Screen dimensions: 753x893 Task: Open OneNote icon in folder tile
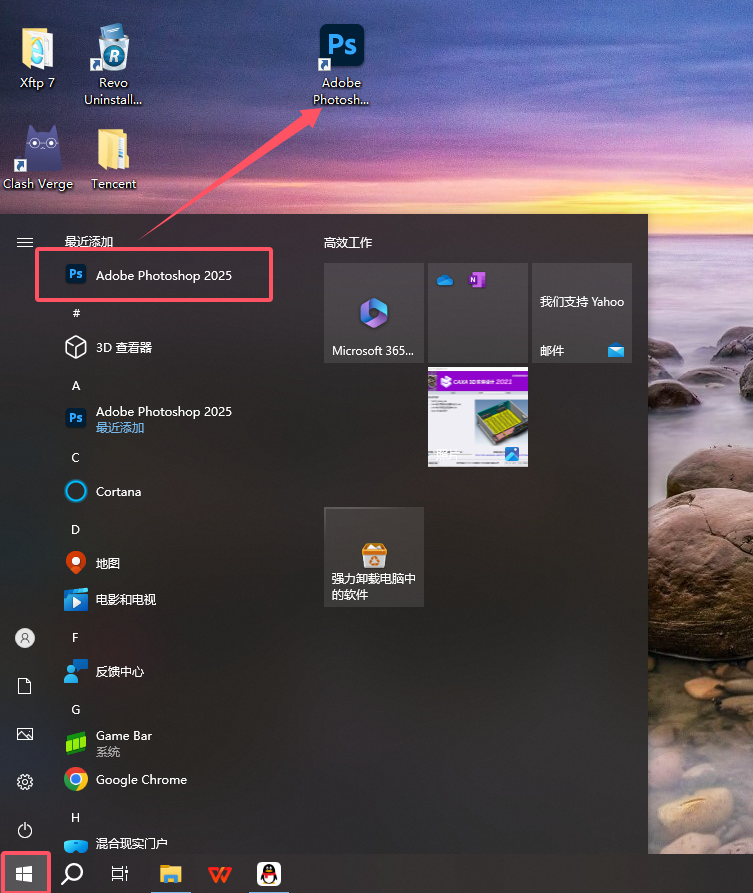click(476, 280)
